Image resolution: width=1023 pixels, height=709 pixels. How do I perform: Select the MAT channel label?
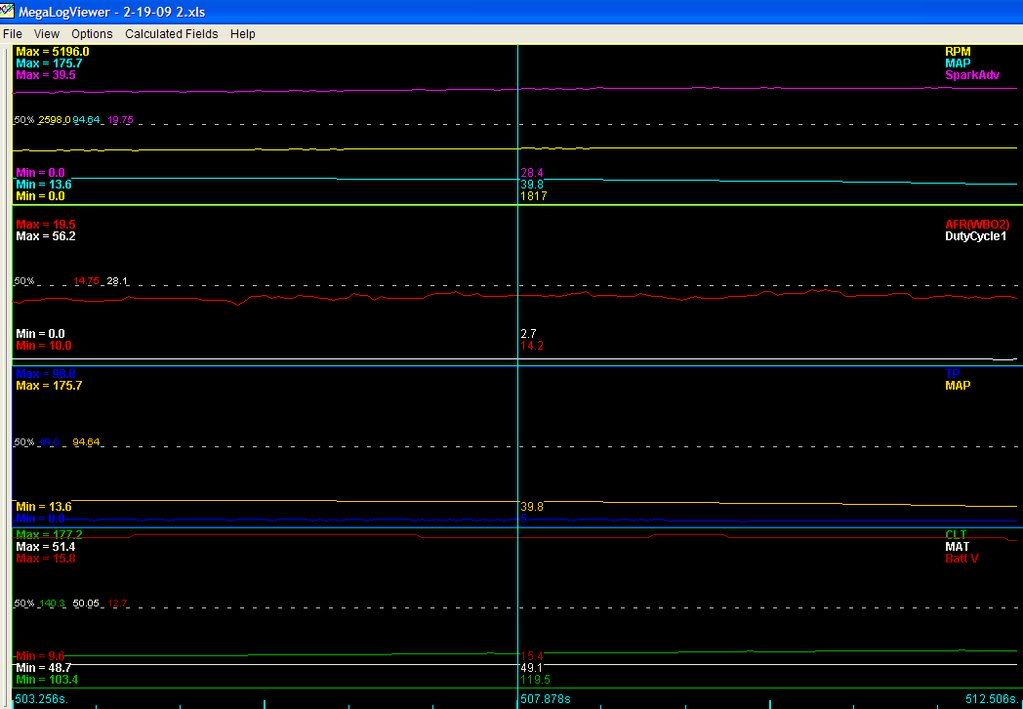(x=957, y=546)
